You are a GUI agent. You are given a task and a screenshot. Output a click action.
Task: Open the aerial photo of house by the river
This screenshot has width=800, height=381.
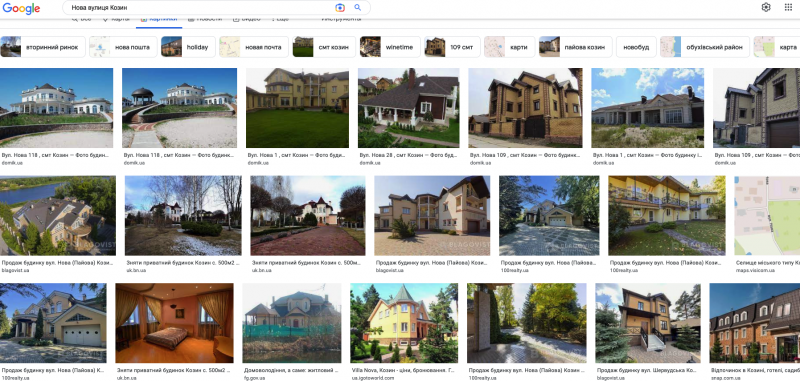click(x=58, y=216)
